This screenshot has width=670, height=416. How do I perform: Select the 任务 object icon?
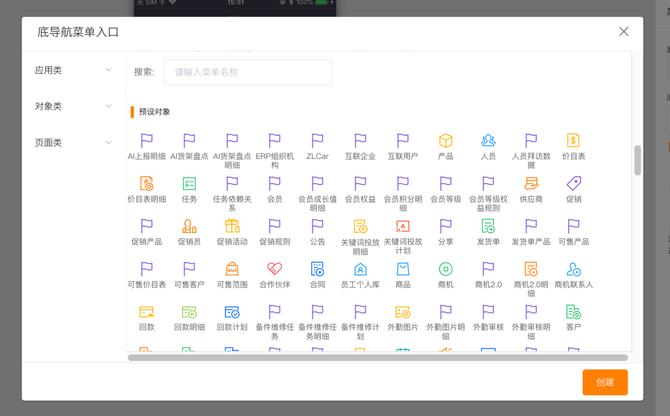[x=189, y=184]
